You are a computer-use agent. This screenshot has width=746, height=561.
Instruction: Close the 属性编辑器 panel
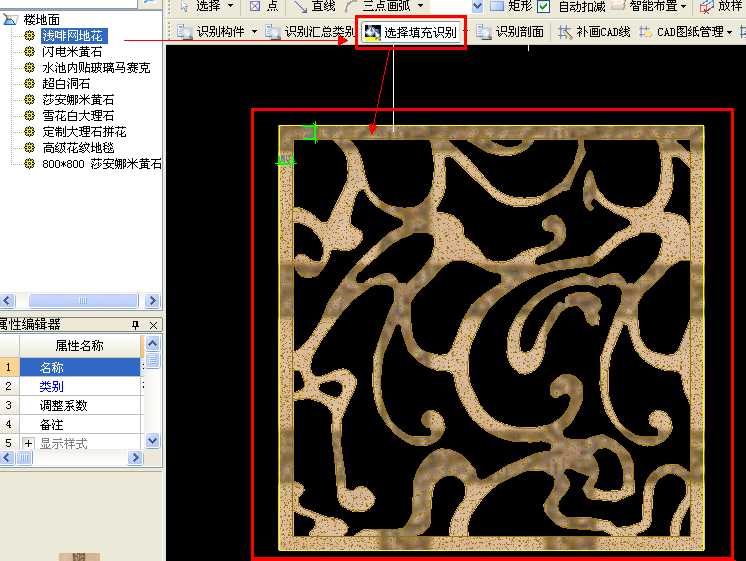pos(153,325)
